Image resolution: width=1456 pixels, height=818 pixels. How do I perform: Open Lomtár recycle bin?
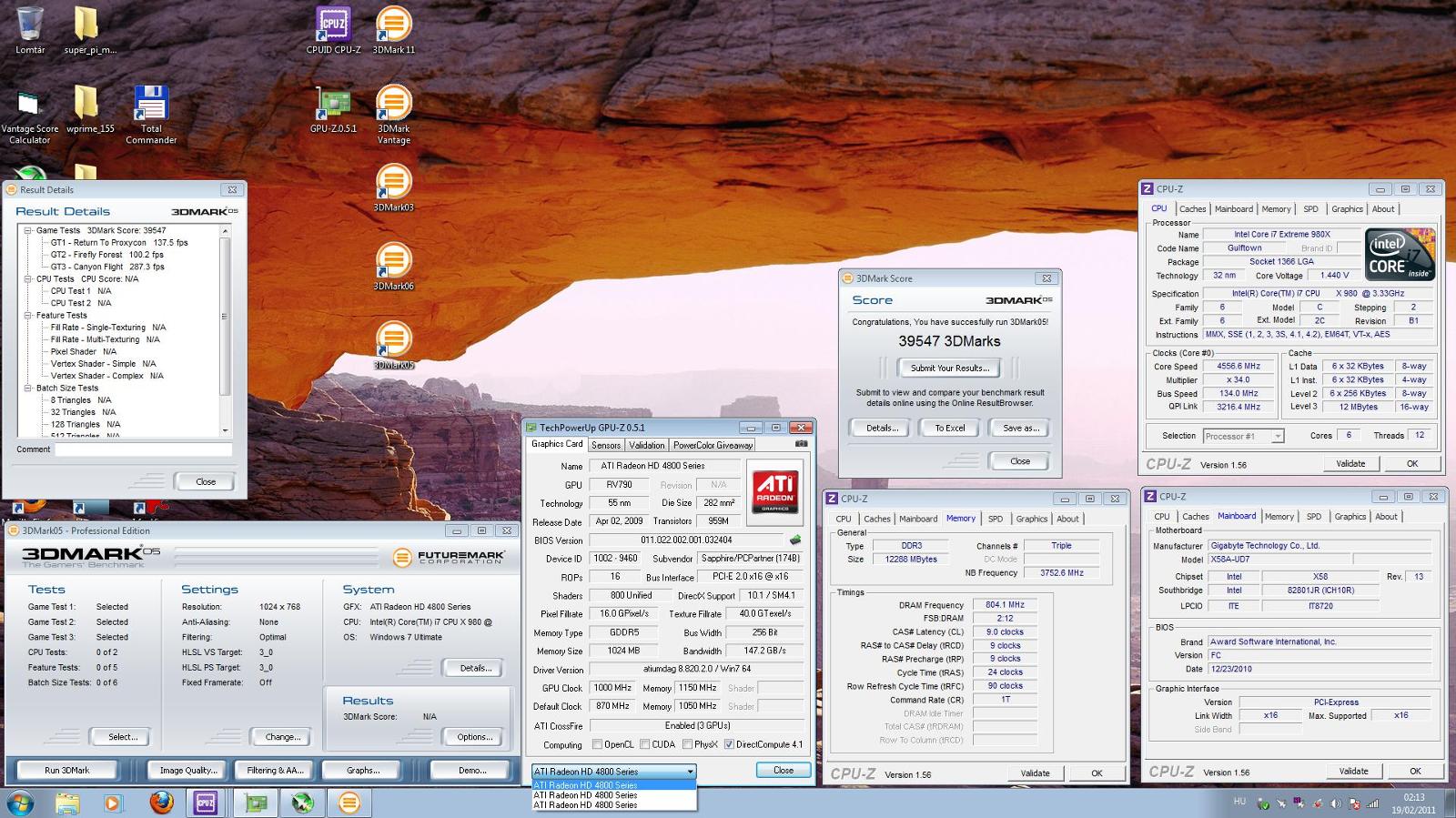[x=30, y=30]
